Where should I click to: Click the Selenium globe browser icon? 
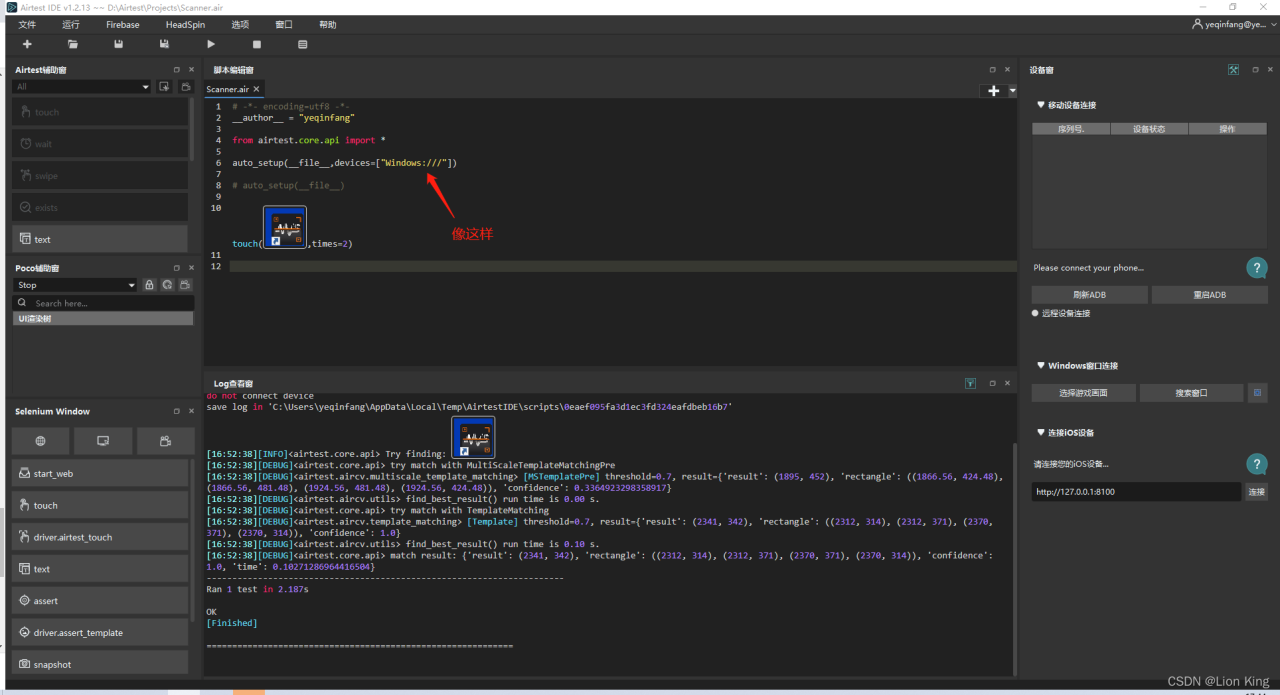click(x=41, y=441)
